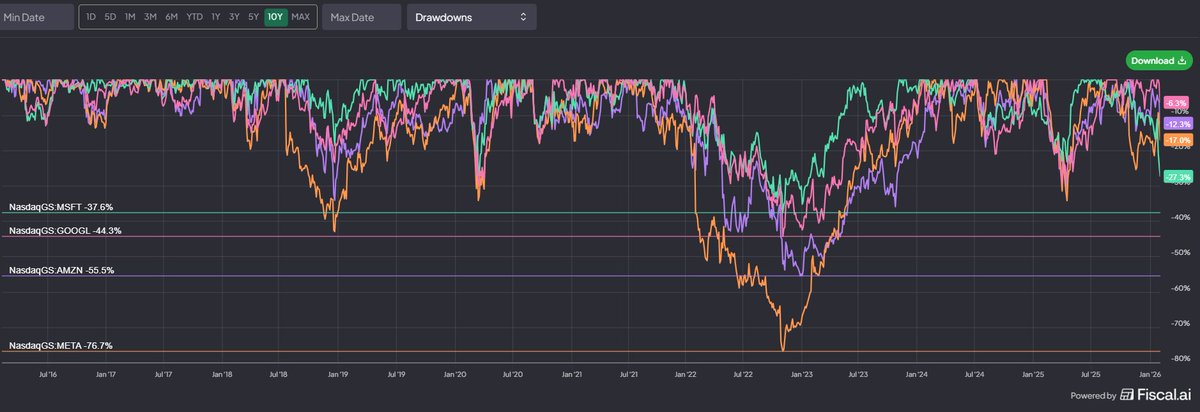The height and width of the screenshot is (412, 1200).
Task: Click the NasdaqGS:META -76.7% label
Action: click(x=61, y=345)
